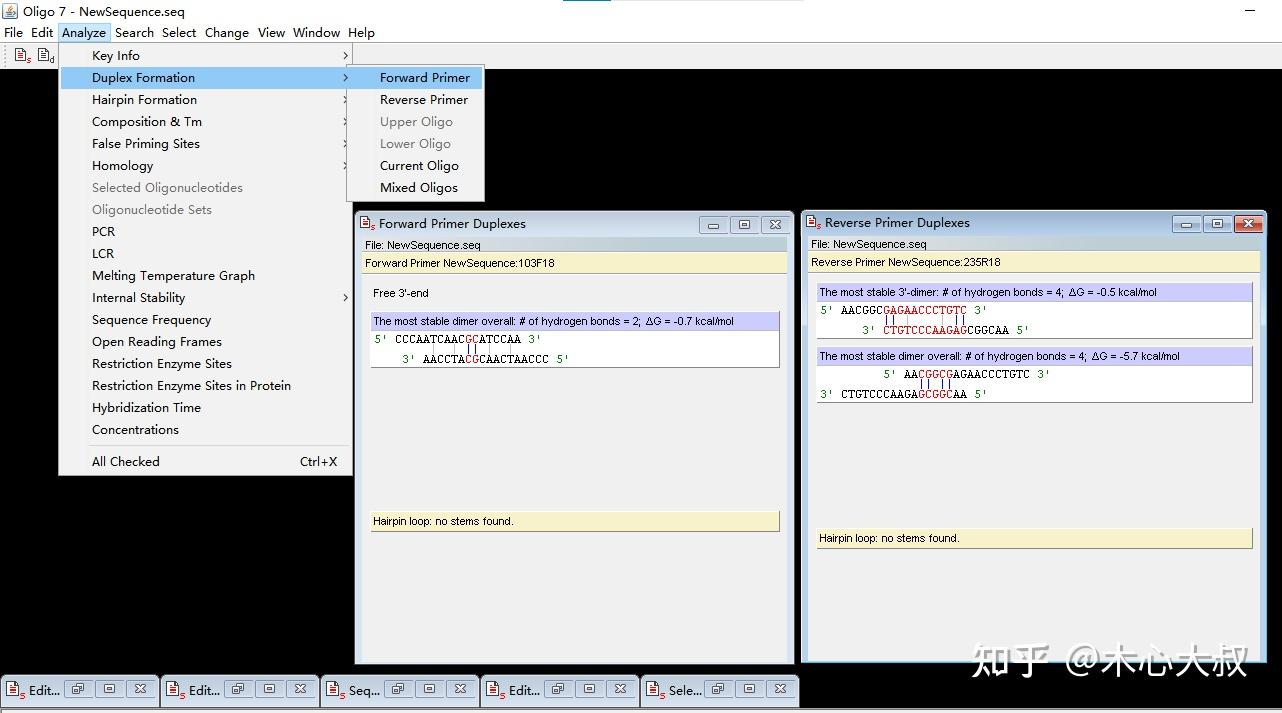Open Hybridization Time menu item
The image size is (1282, 713).
pos(205,408)
